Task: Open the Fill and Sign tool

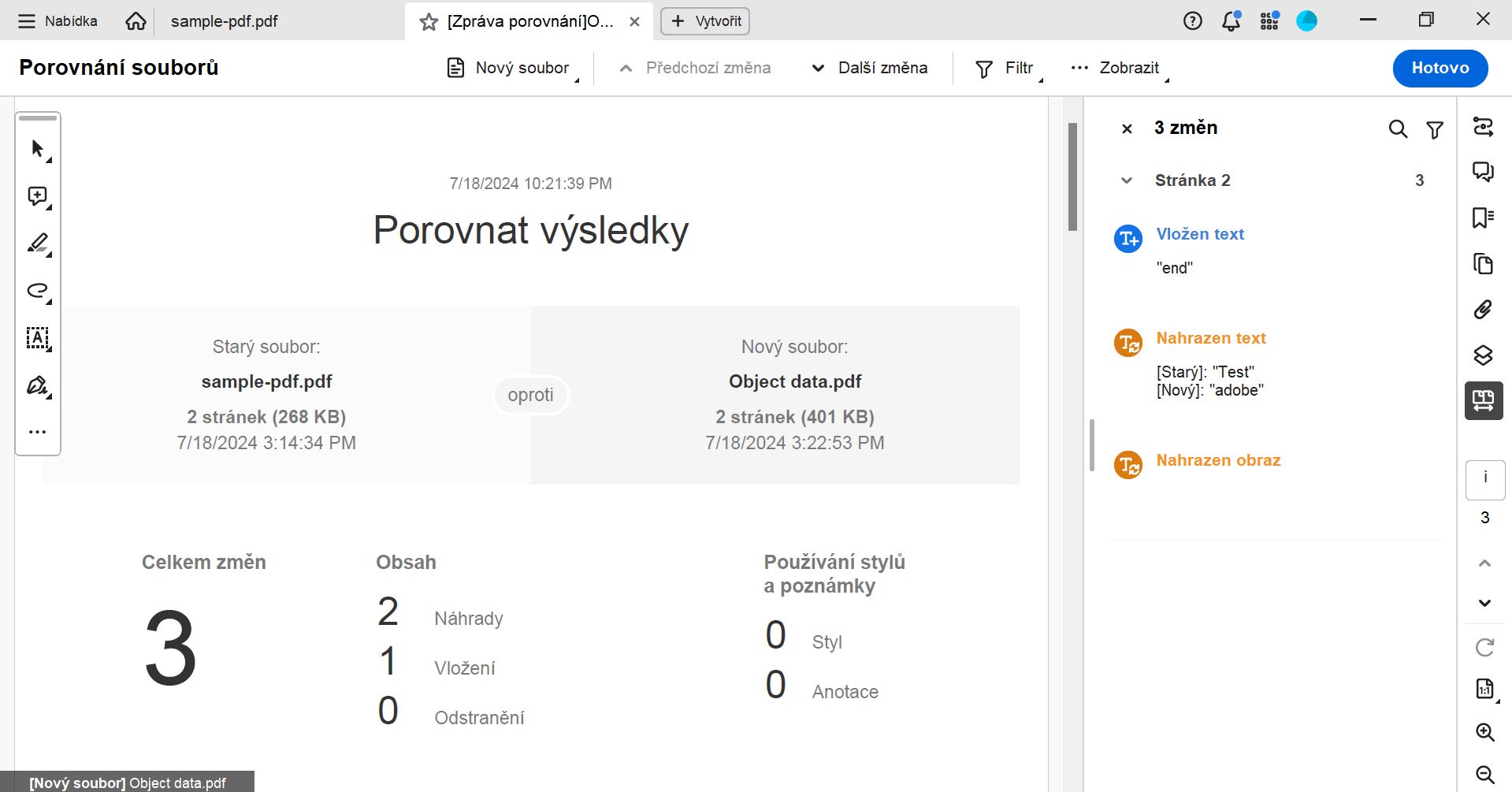Action: click(37, 385)
